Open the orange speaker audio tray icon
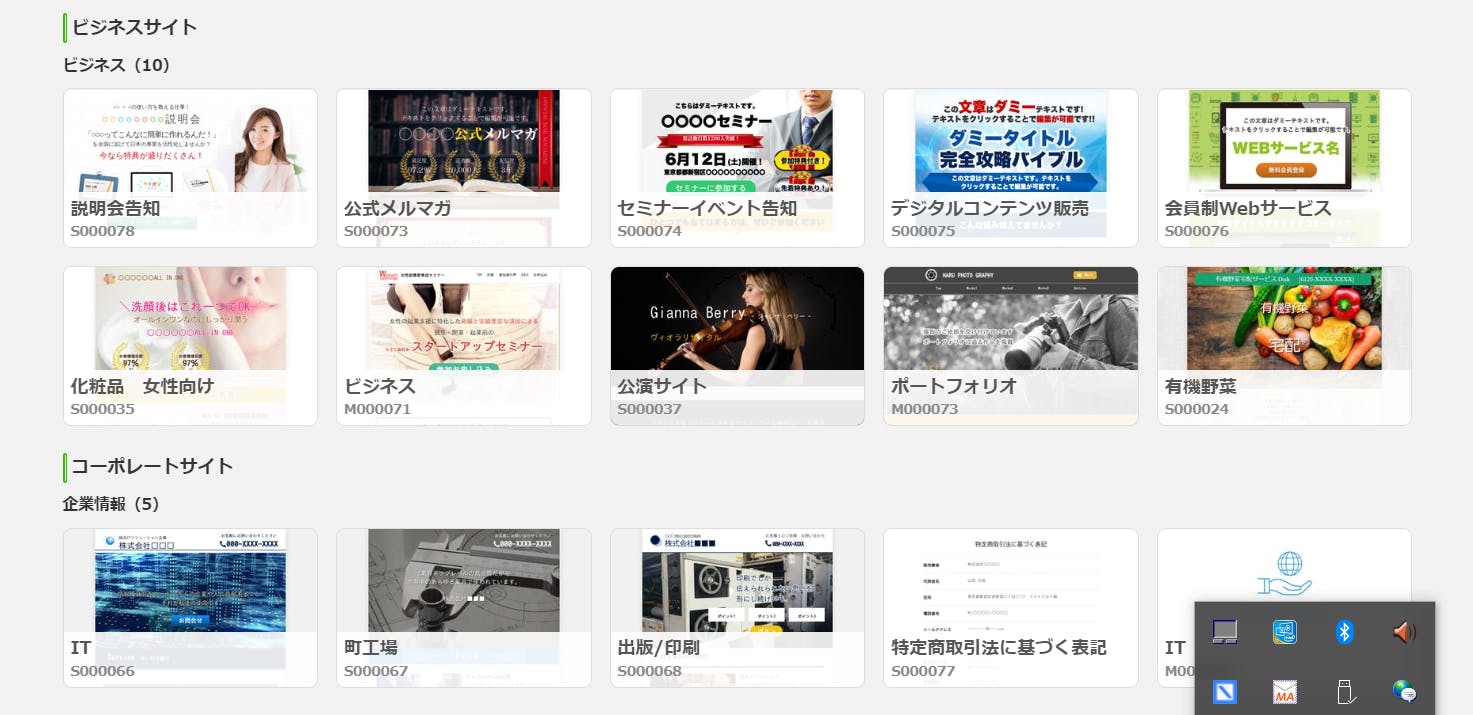The width and height of the screenshot is (1473, 715). tap(1405, 632)
